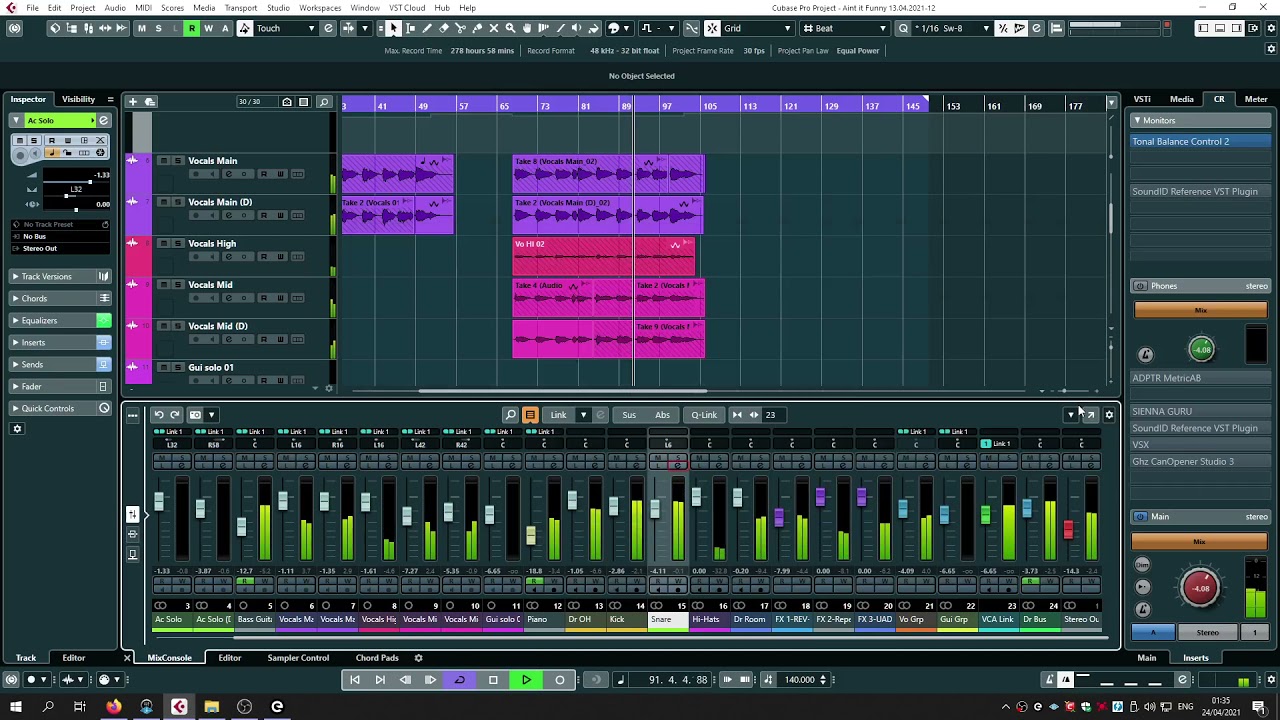
Task: Adjust the red Main level knob
Action: [x=1200, y=587]
